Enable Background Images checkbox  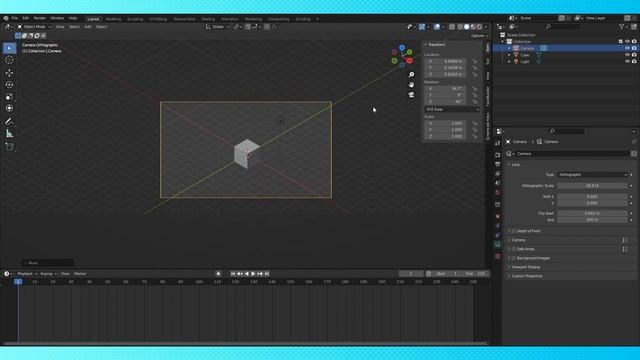(x=514, y=258)
